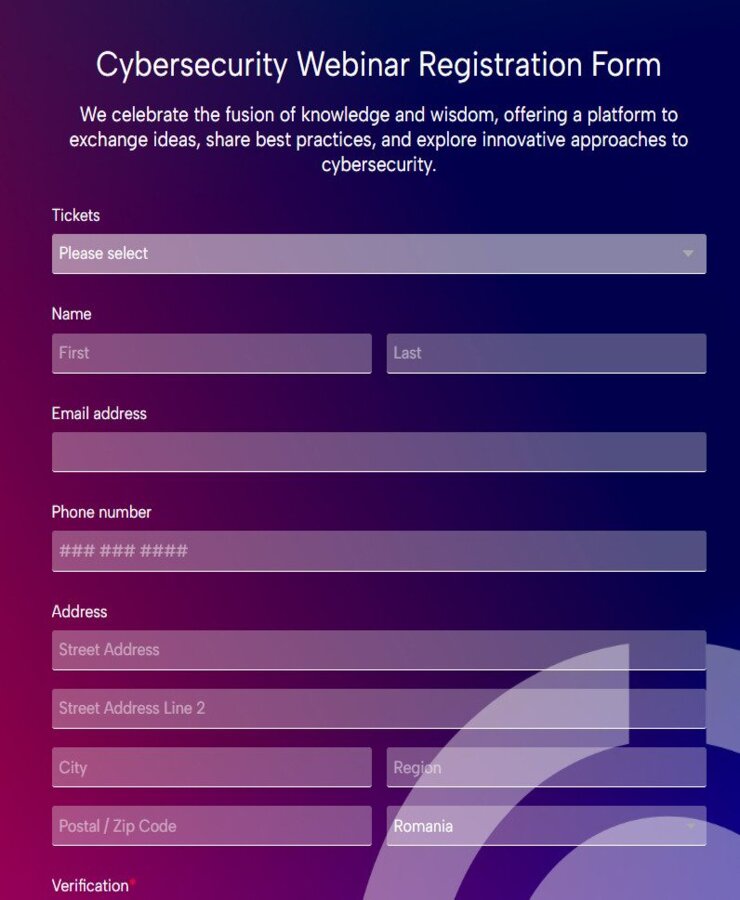Screen dimensions: 740x900
Task: Click the Tickets field label
Action: click(x=75, y=215)
